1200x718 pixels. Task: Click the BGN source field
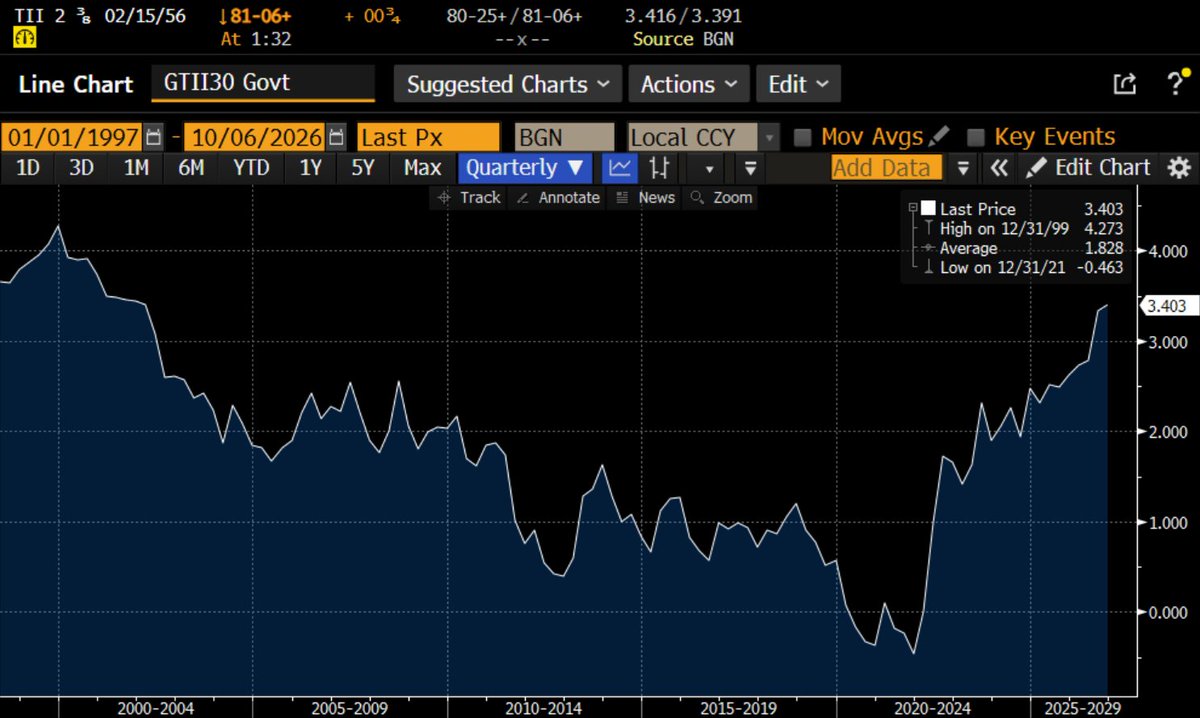(x=564, y=137)
